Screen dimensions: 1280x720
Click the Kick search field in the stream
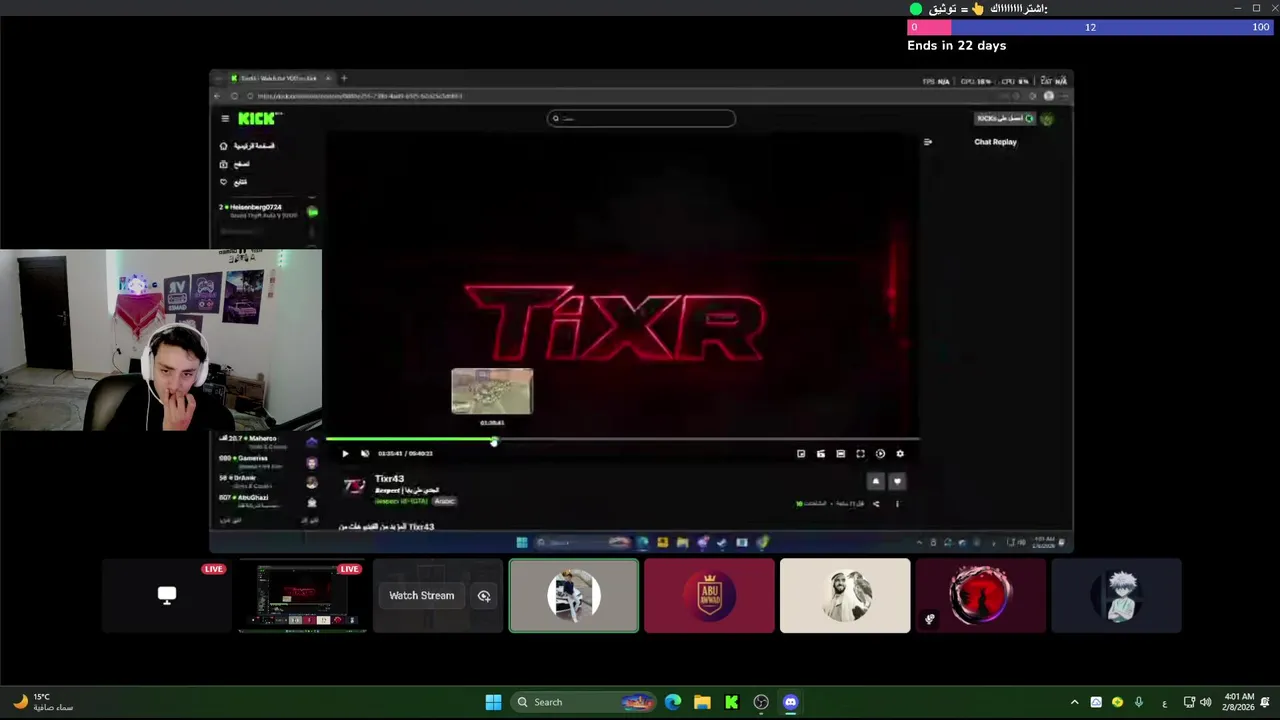(641, 118)
